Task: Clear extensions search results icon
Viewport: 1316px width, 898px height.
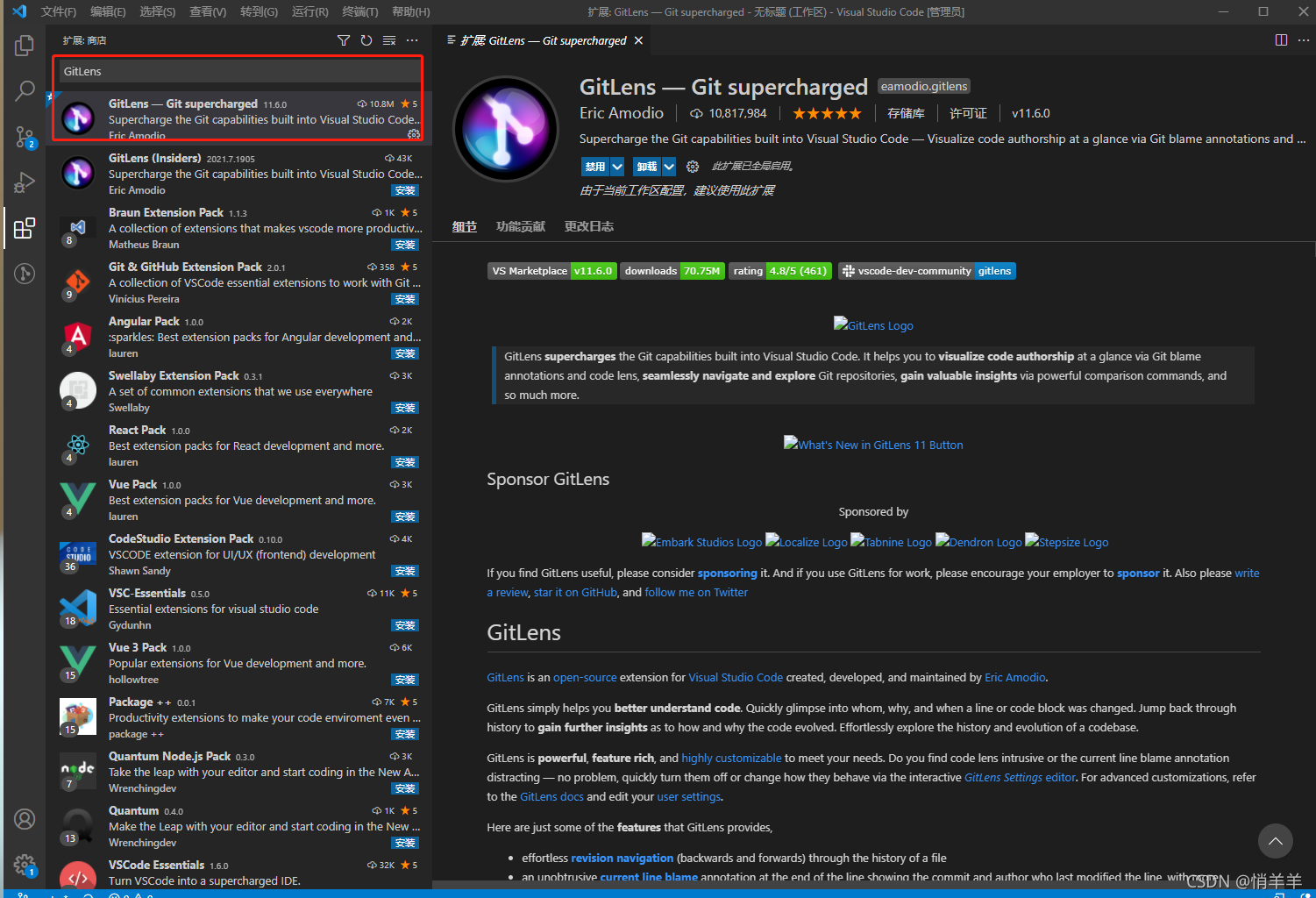Action: [x=389, y=40]
